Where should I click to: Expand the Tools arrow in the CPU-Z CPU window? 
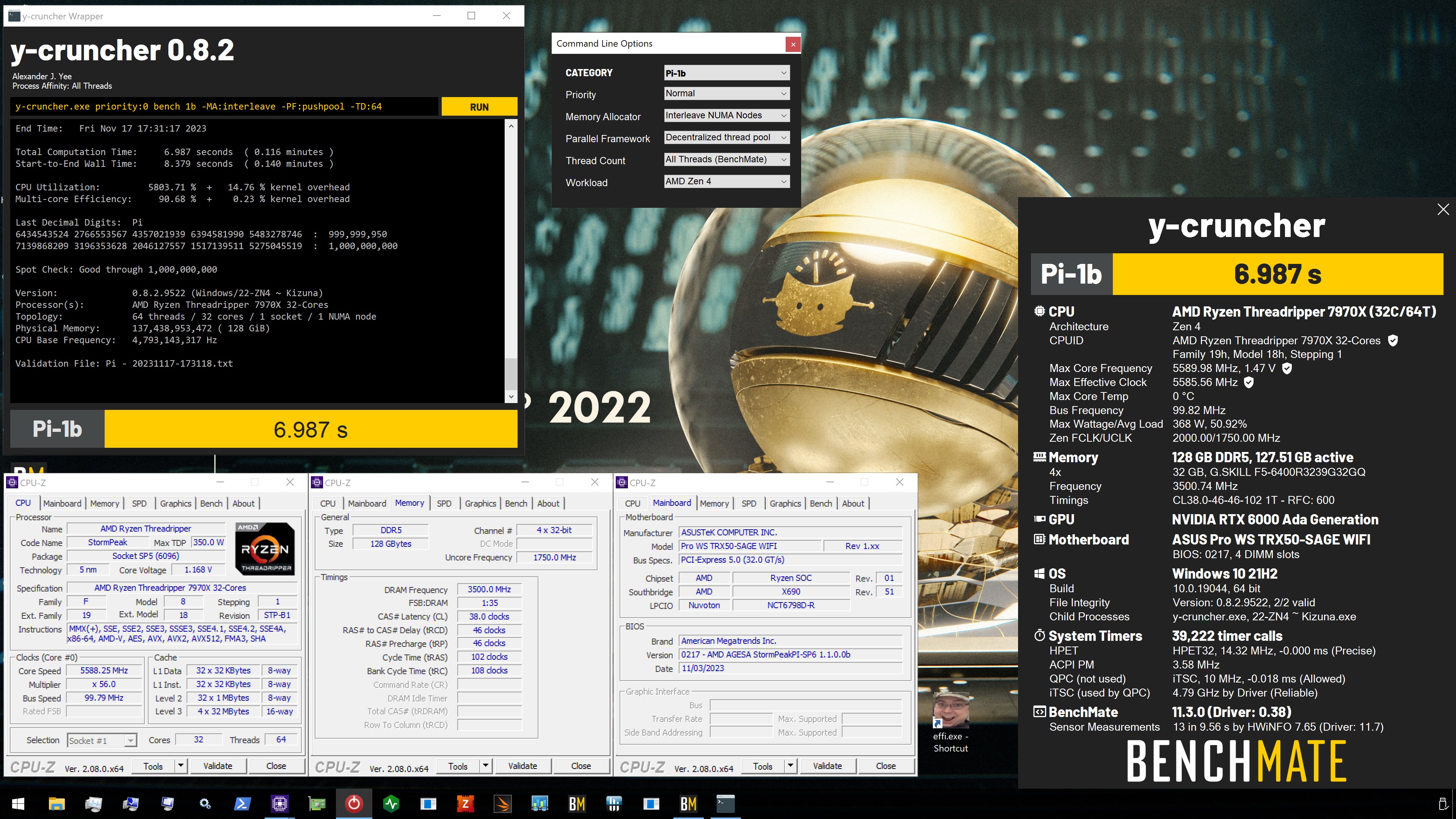coord(181,766)
